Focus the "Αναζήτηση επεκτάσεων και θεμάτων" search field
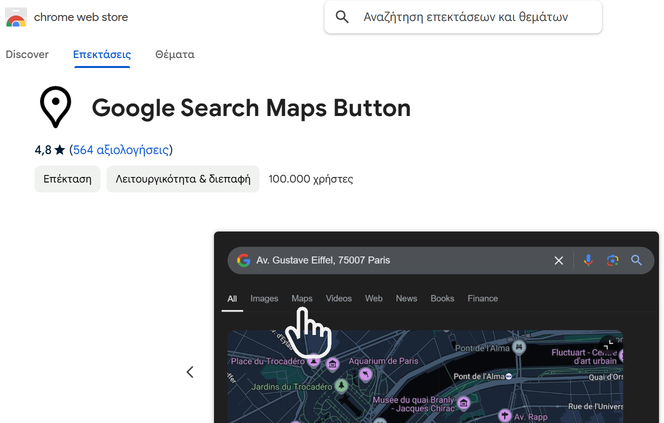664x423 pixels. [x=463, y=17]
